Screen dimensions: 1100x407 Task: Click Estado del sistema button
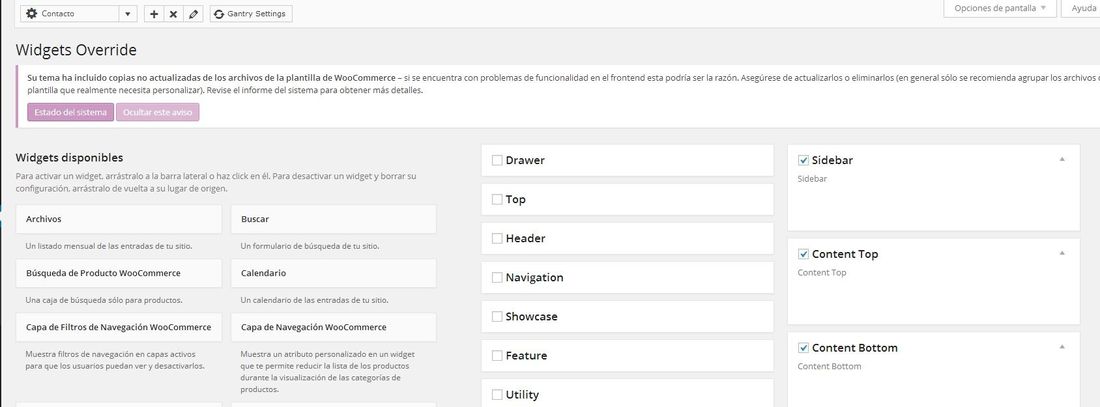coord(70,112)
